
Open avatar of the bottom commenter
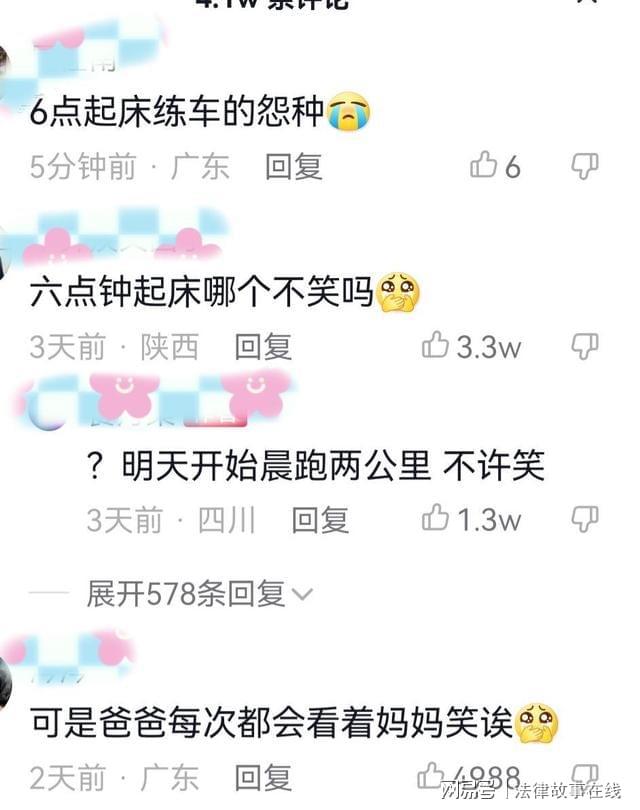click(5, 682)
